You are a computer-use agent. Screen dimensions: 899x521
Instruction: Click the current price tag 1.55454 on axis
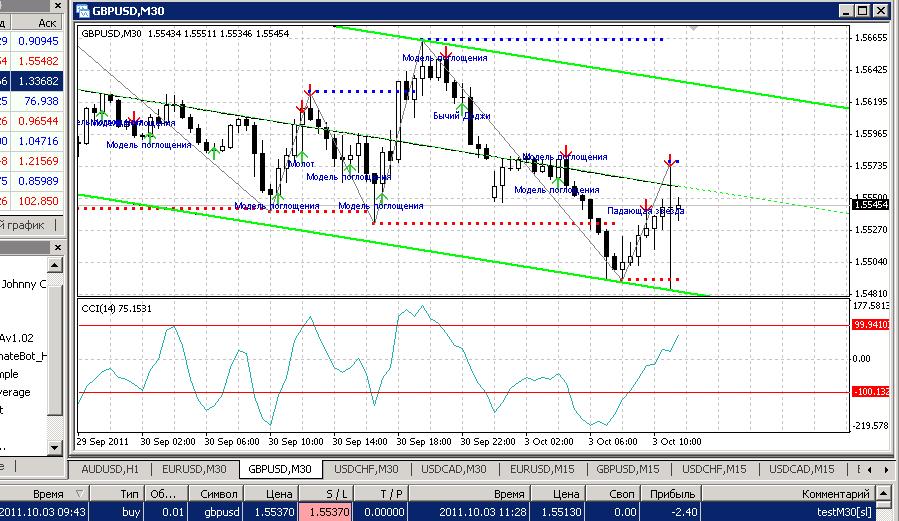(x=871, y=205)
